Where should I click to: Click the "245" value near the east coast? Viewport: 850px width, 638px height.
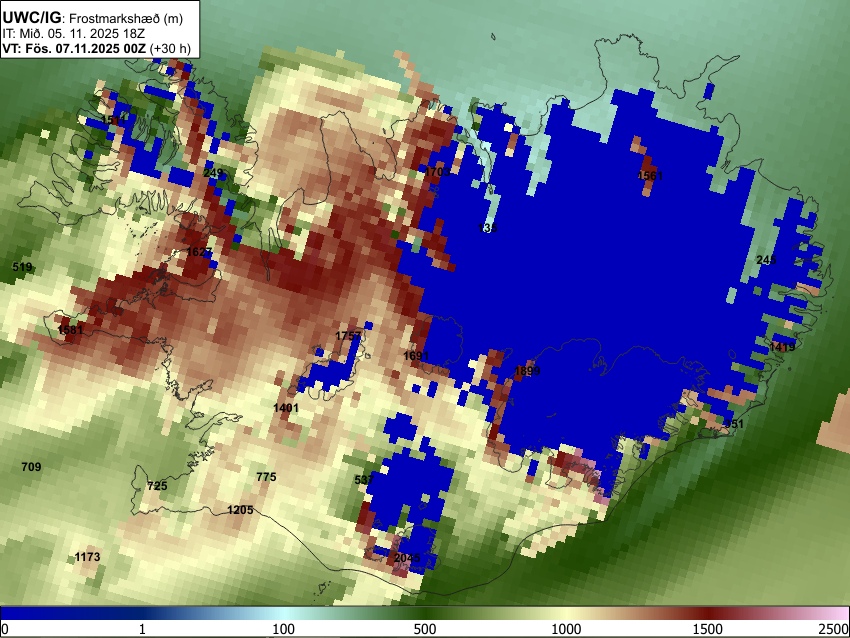pyautogui.click(x=766, y=260)
